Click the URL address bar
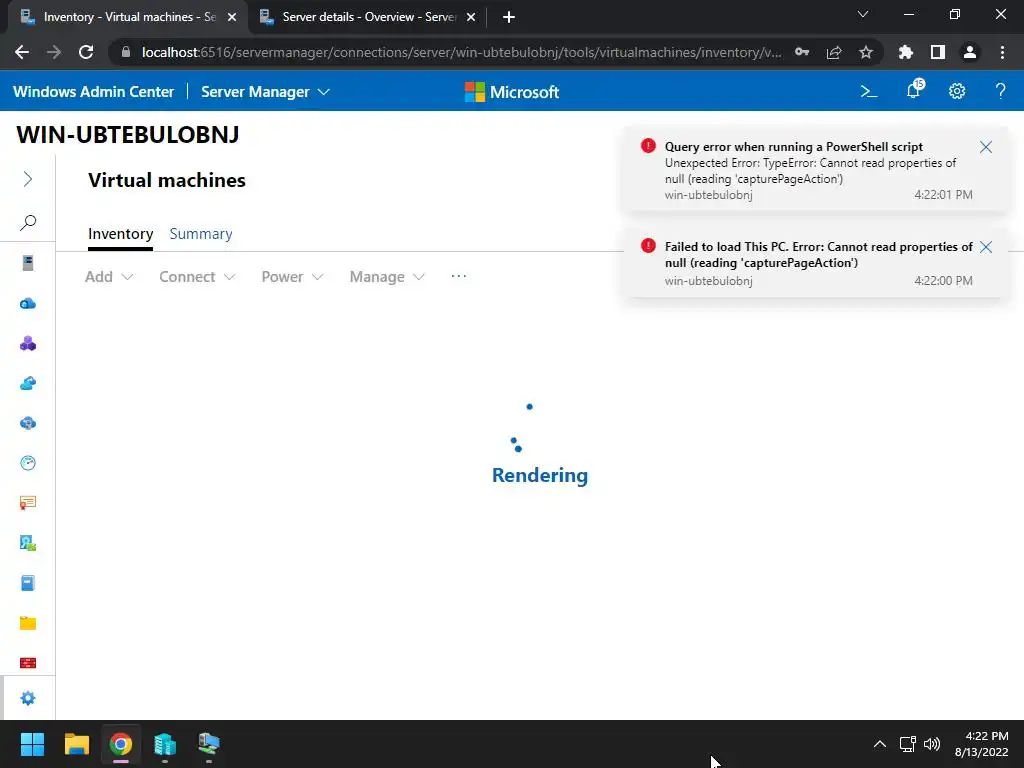This screenshot has width=1024, height=768. pos(461,52)
